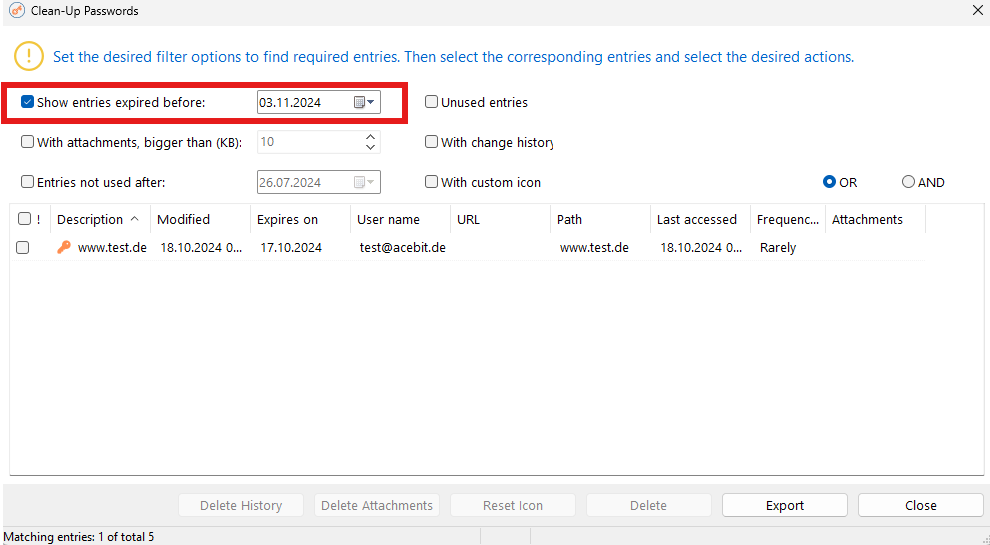The image size is (990, 545).
Task: Sort by Description column header
Action: pyautogui.click(x=100, y=219)
